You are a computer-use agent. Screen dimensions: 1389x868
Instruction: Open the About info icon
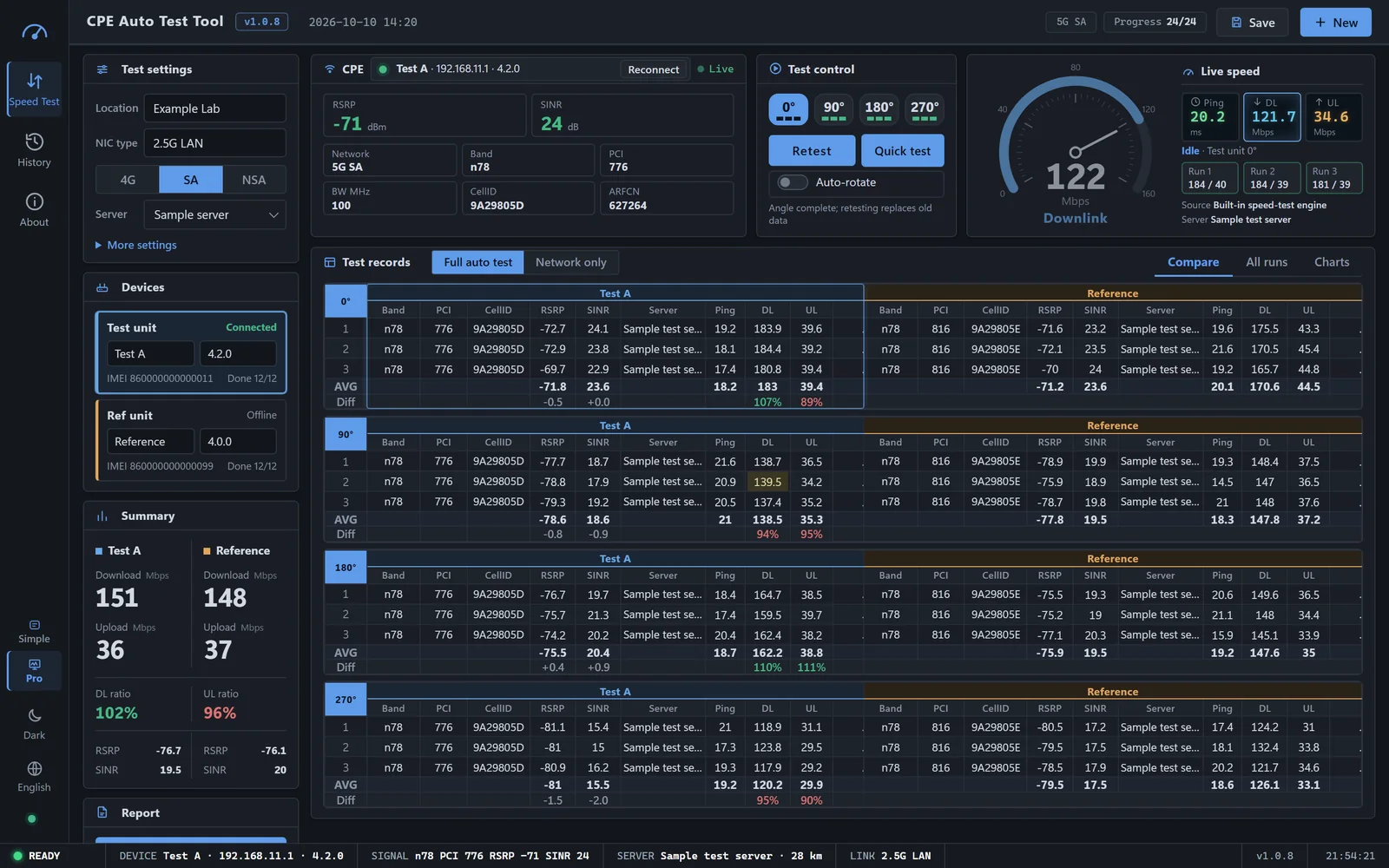[34, 201]
